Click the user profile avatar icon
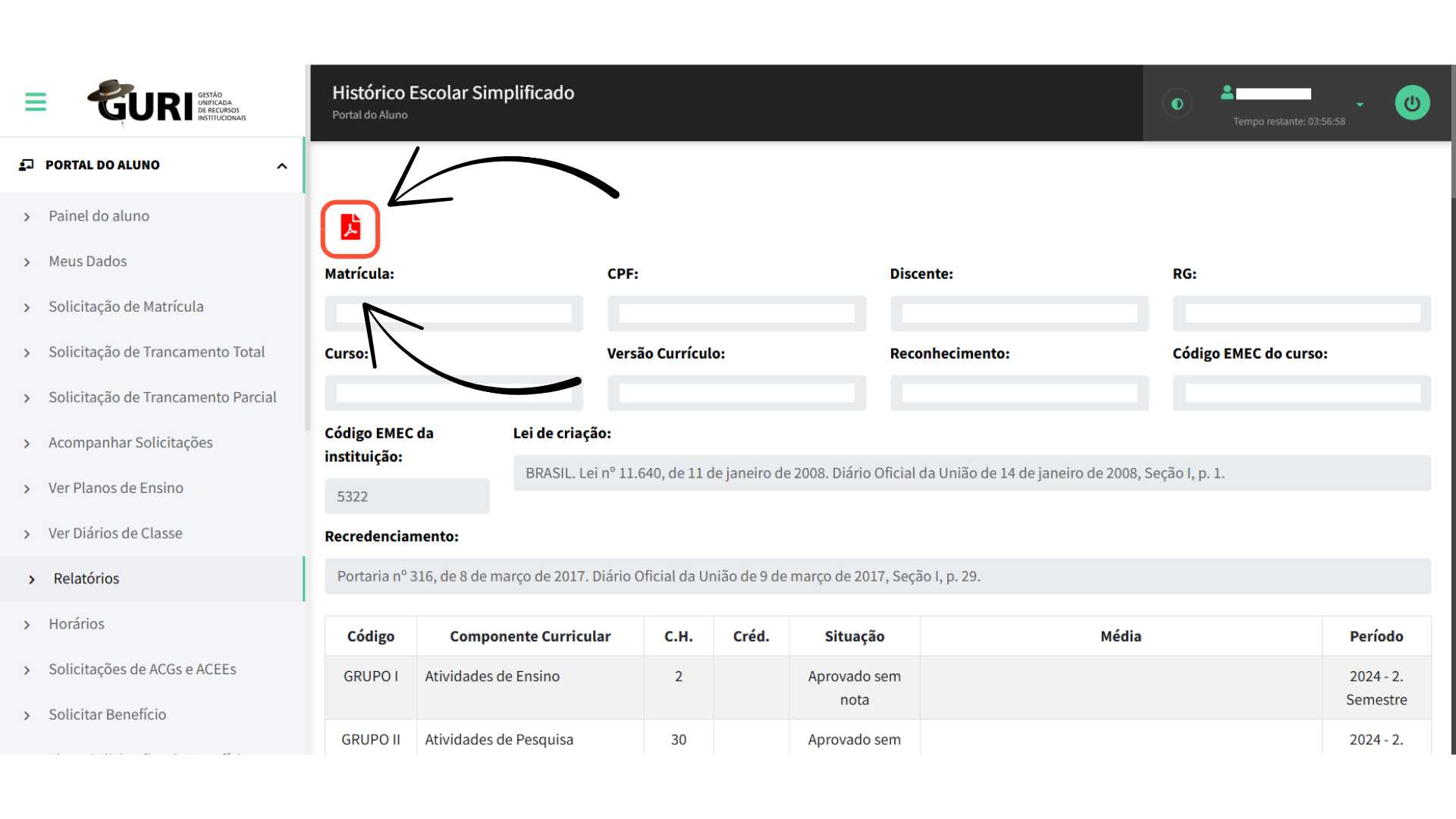 tap(1226, 93)
